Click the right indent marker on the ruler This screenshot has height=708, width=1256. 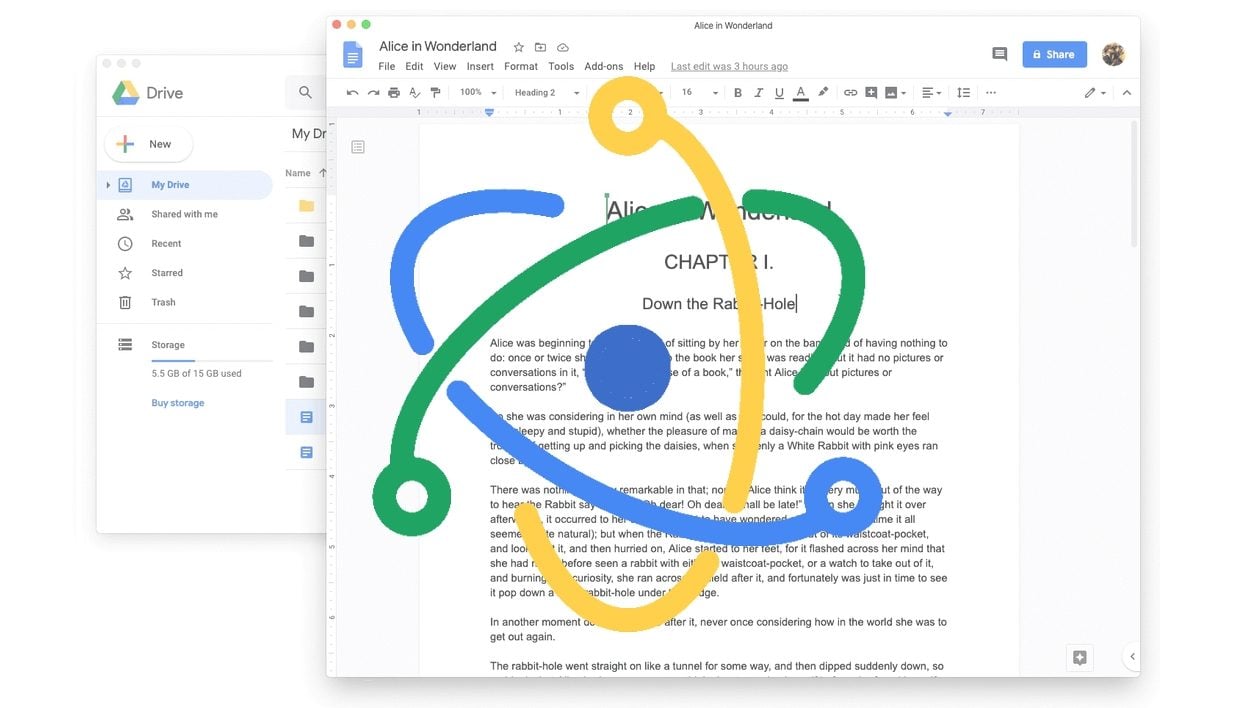click(x=948, y=113)
